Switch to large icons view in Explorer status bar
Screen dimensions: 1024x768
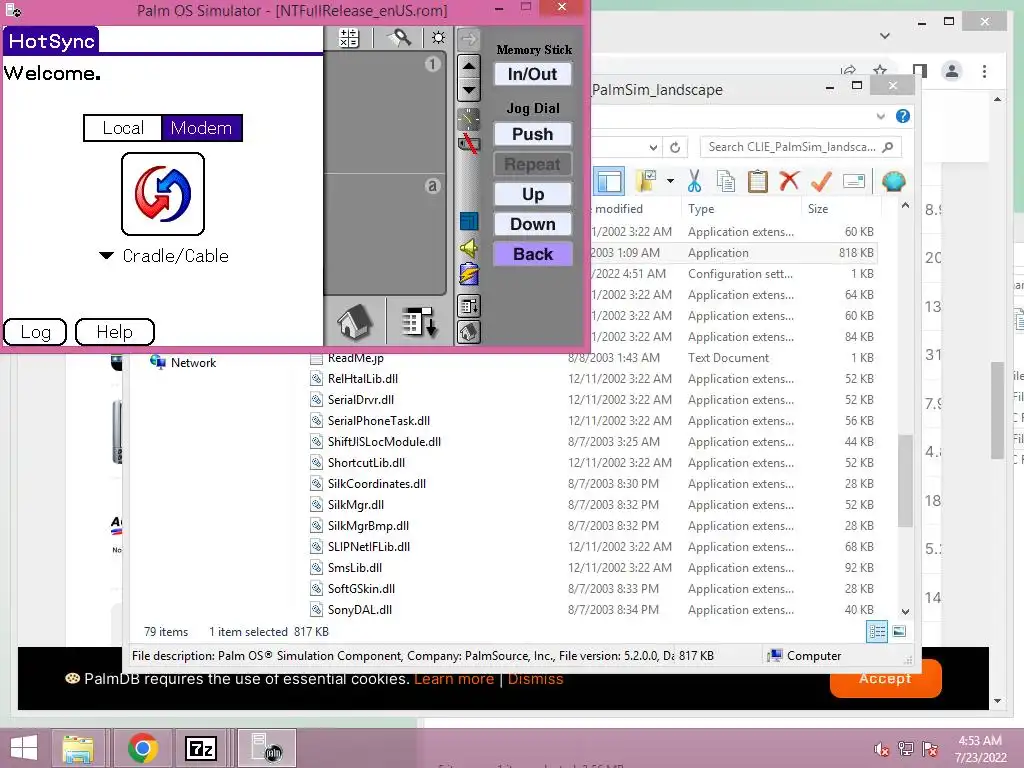pyautogui.click(x=899, y=631)
